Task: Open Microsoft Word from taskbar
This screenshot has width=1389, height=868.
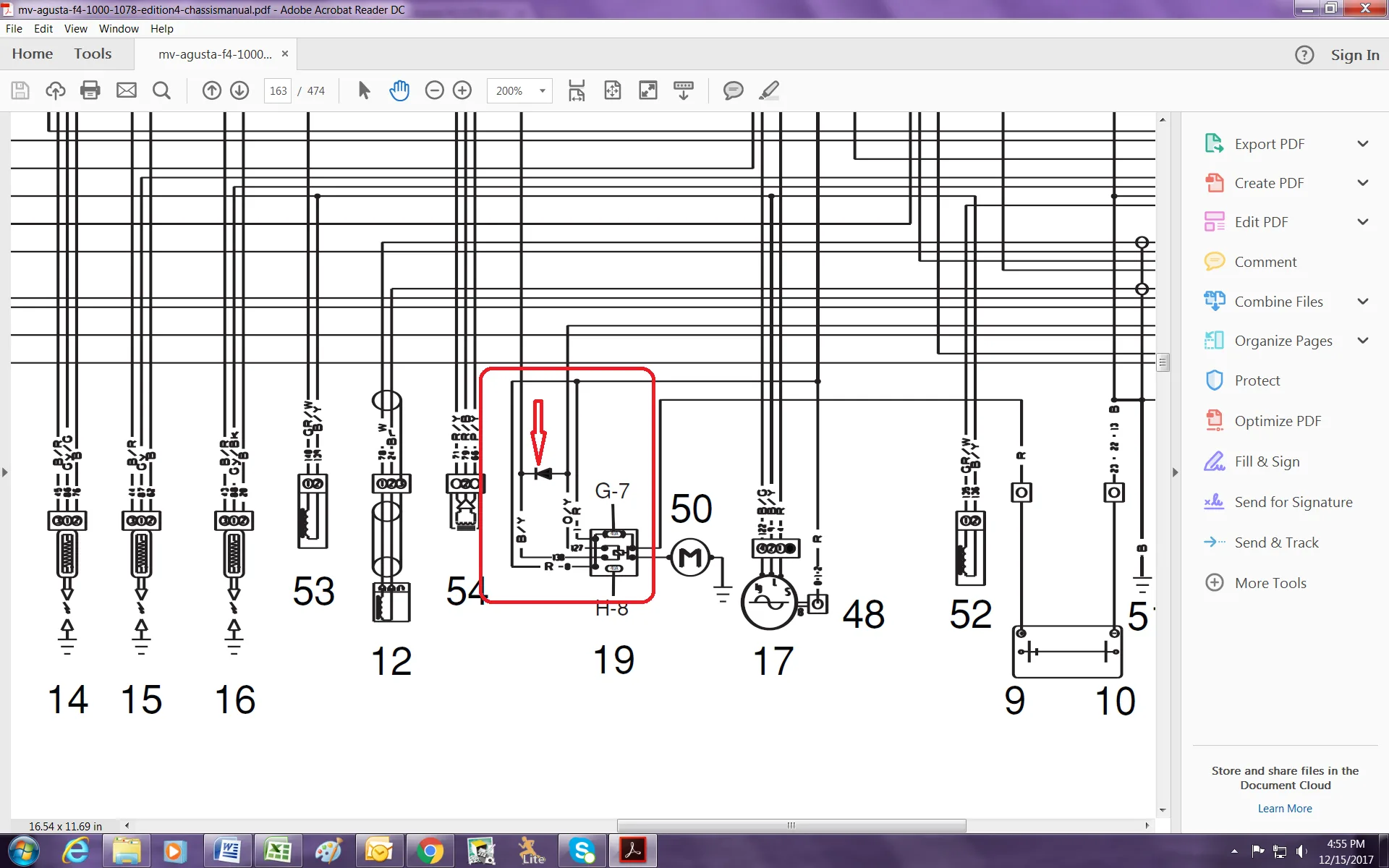Action: [227, 851]
